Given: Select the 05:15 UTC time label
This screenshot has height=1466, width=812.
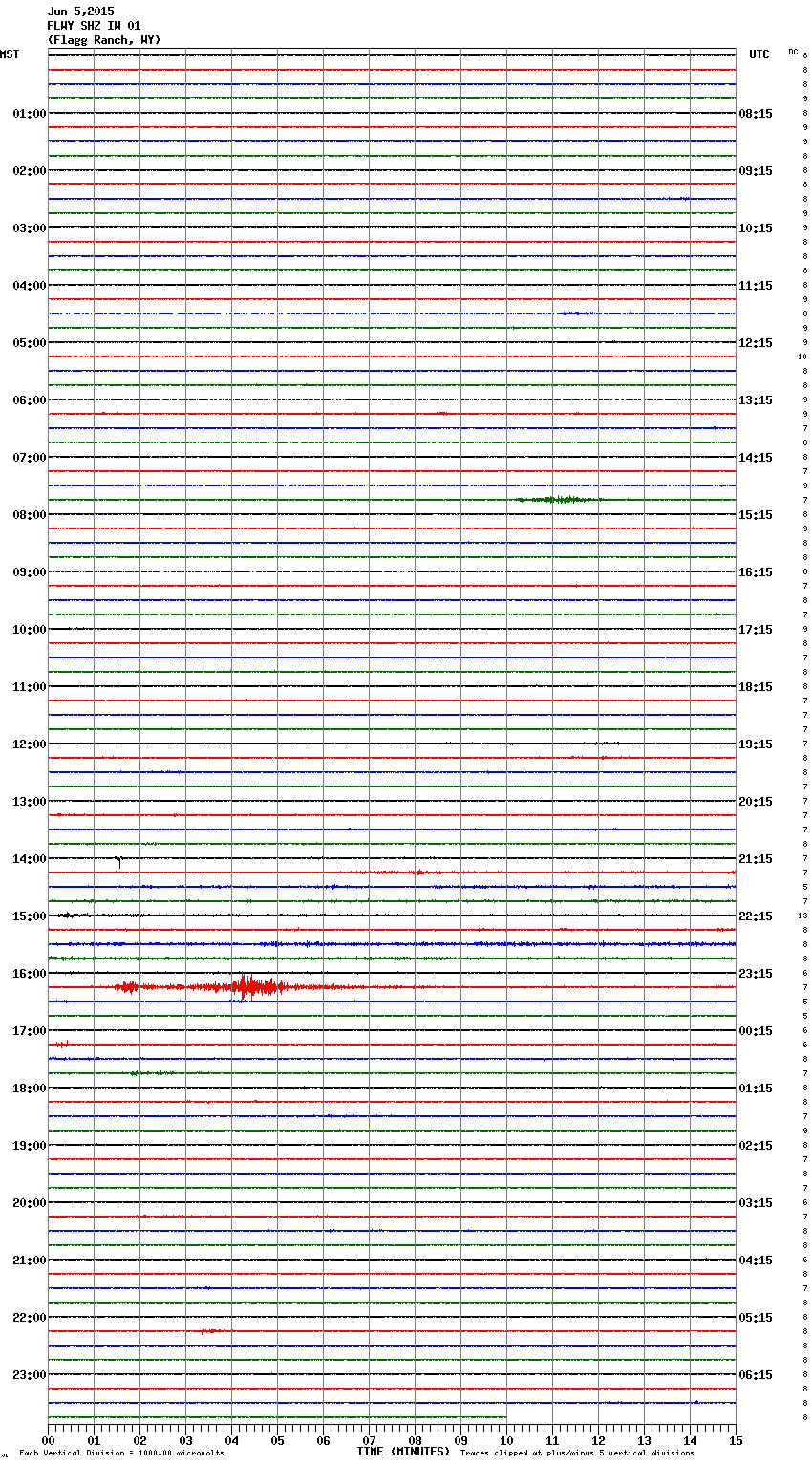Looking at the screenshot, I should [756, 1318].
